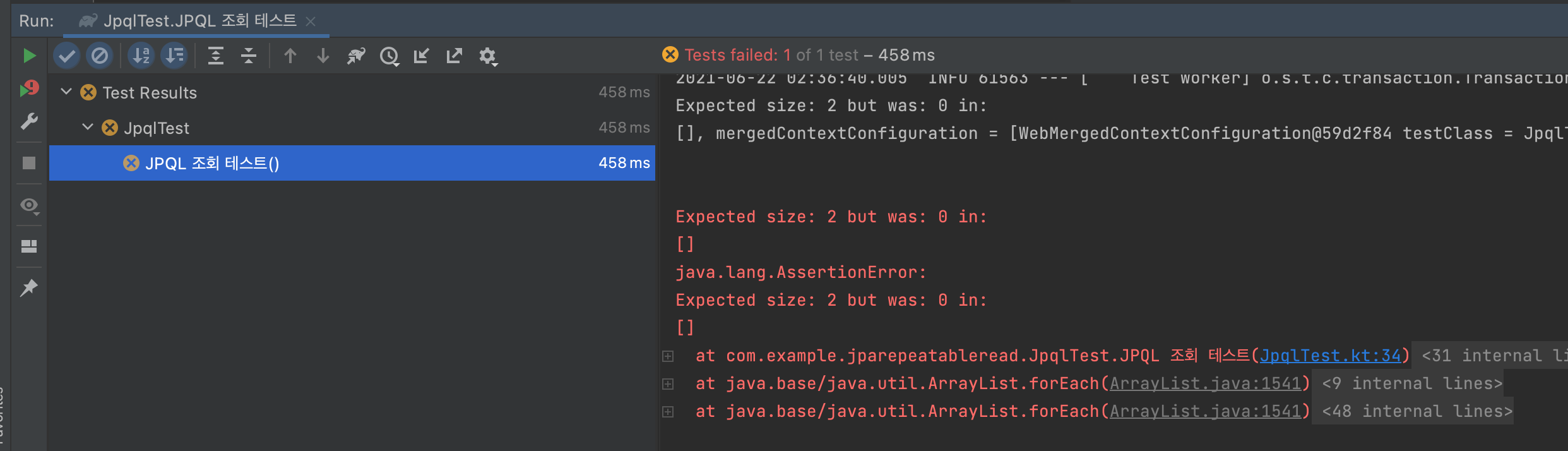
Task: Pin the current tab
Action: (x=29, y=288)
